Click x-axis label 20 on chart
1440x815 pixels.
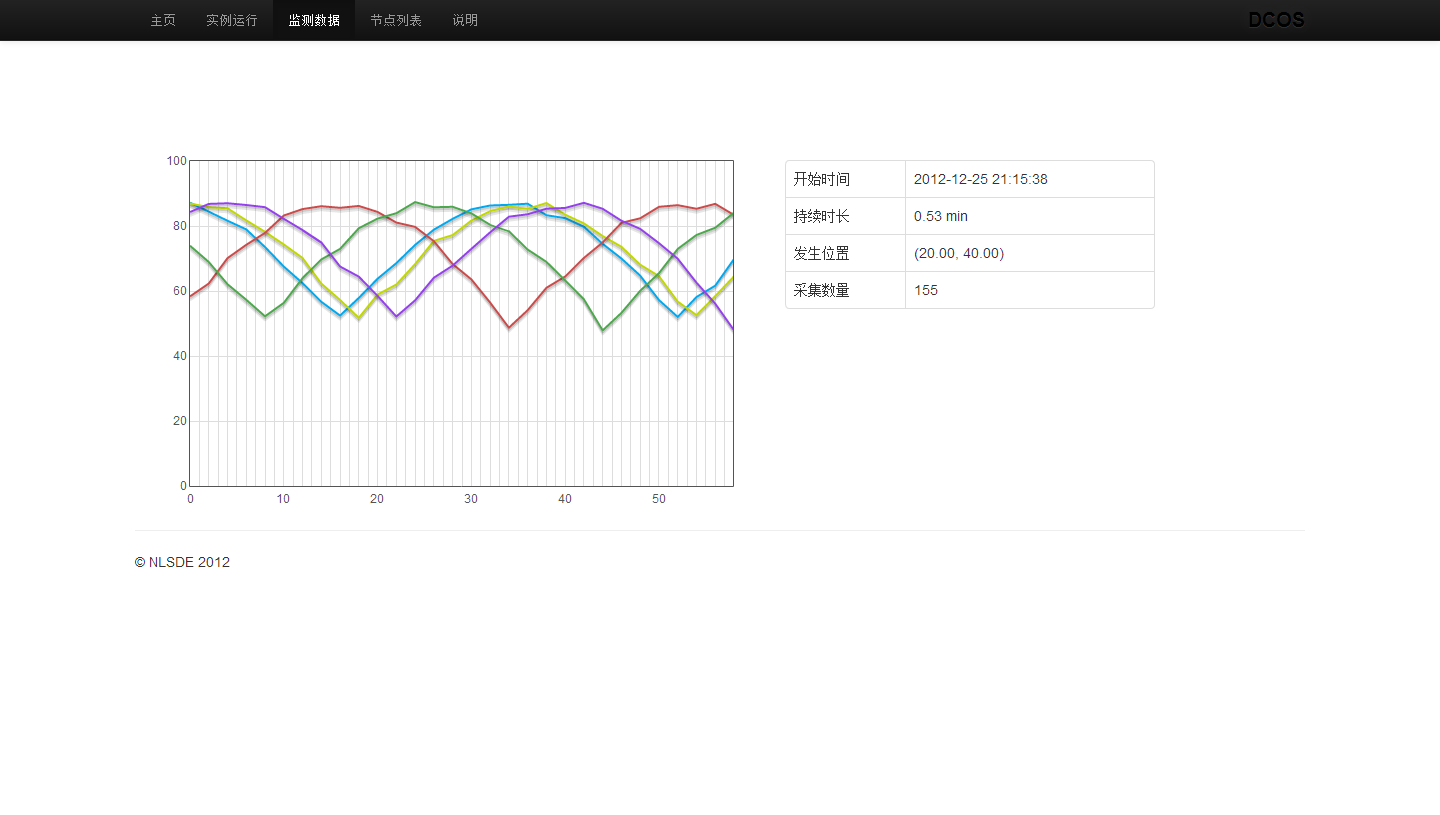click(x=377, y=499)
